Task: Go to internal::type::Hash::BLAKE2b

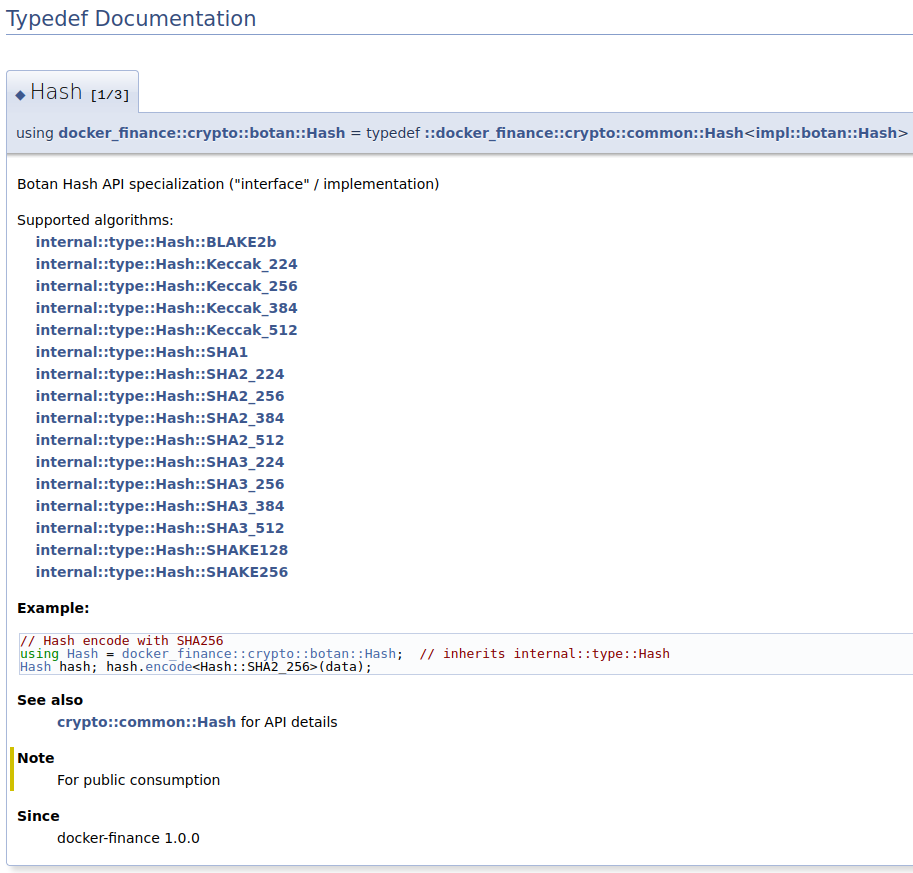Action: coord(156,242)
